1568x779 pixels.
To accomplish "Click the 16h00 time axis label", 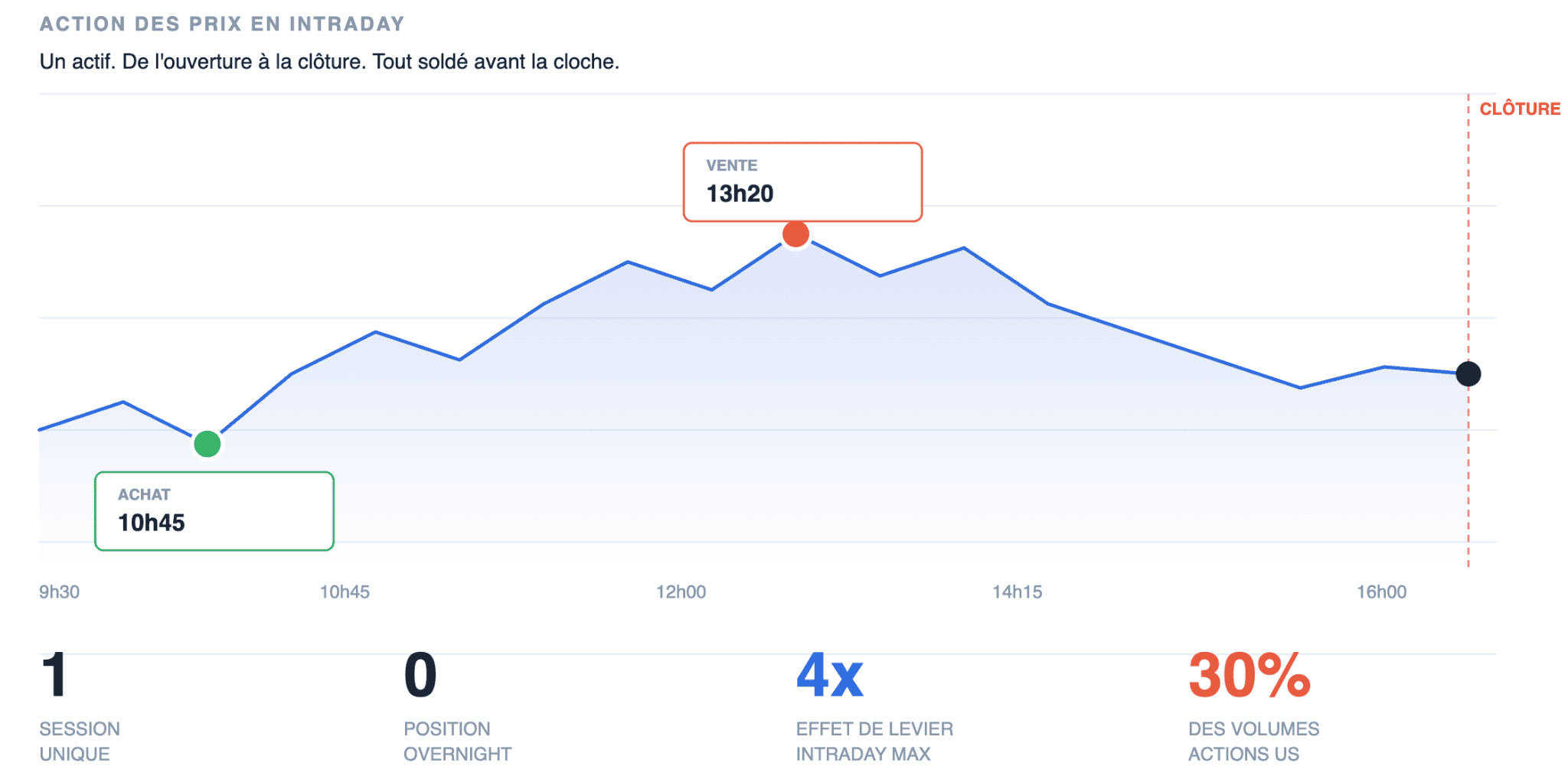I will click(x=1381, y=592).
